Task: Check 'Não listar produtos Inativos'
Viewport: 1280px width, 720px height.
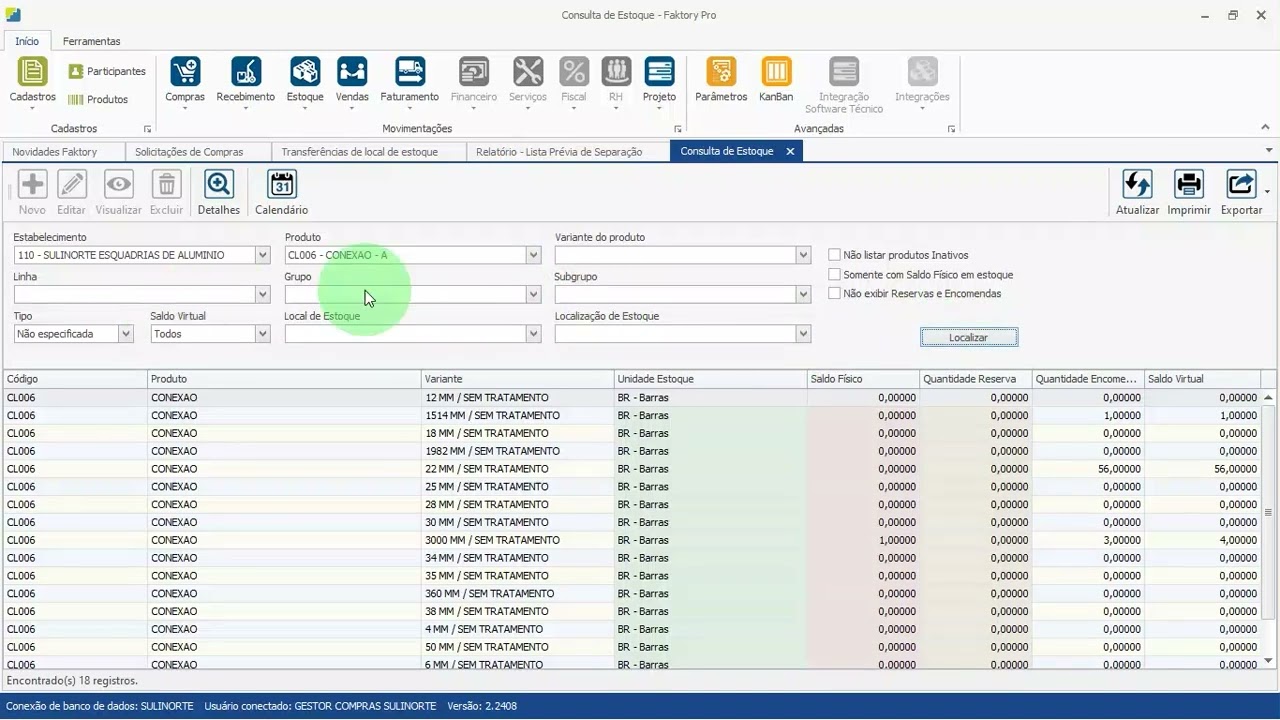Action: (x=834, y=255)
